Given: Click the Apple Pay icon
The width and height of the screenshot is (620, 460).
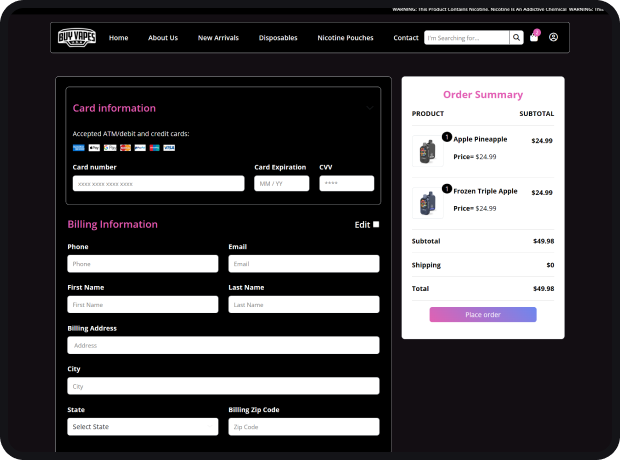Looking at the screenshot, I should tap(94, 148).
